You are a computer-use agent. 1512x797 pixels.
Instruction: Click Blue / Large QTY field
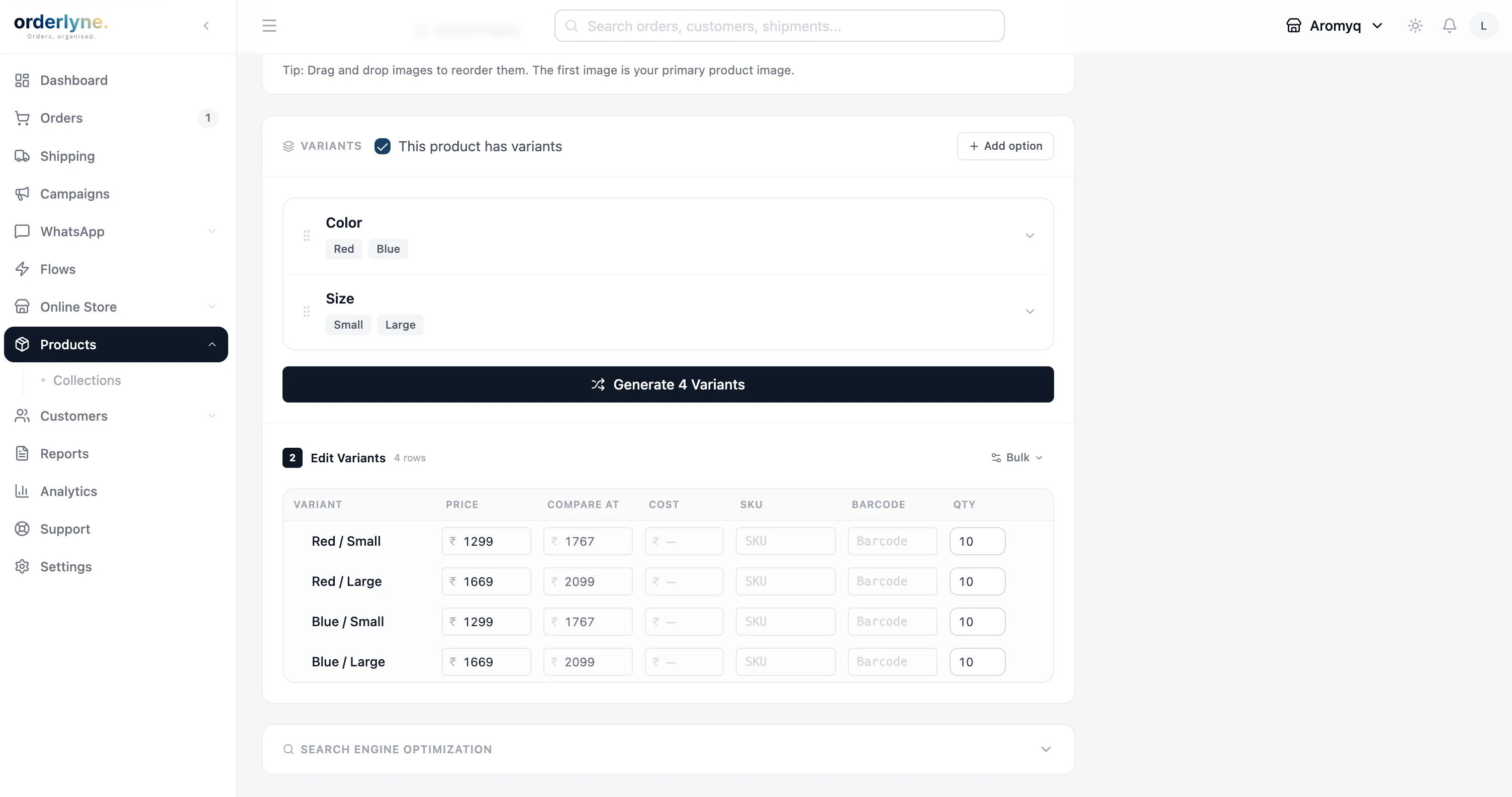[977, 662]
